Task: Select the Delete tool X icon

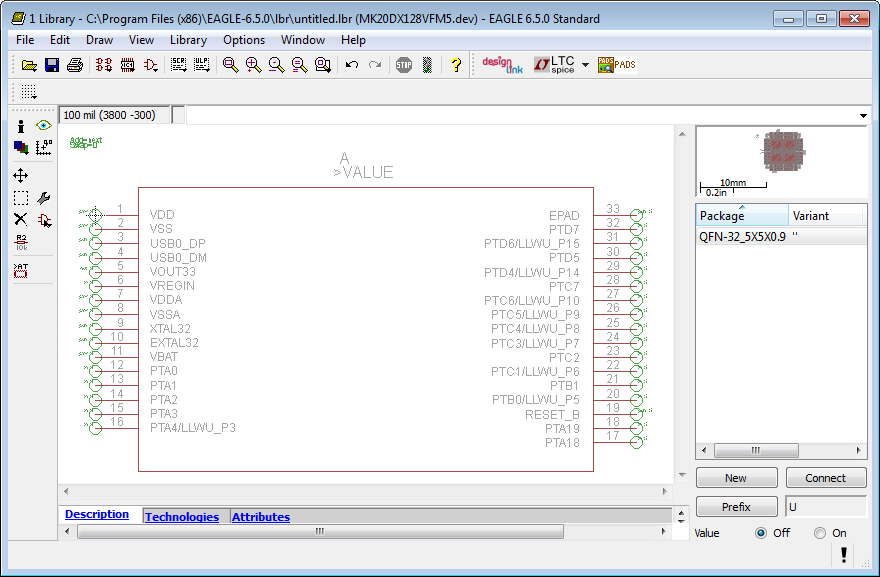Action: click(21, 219)
